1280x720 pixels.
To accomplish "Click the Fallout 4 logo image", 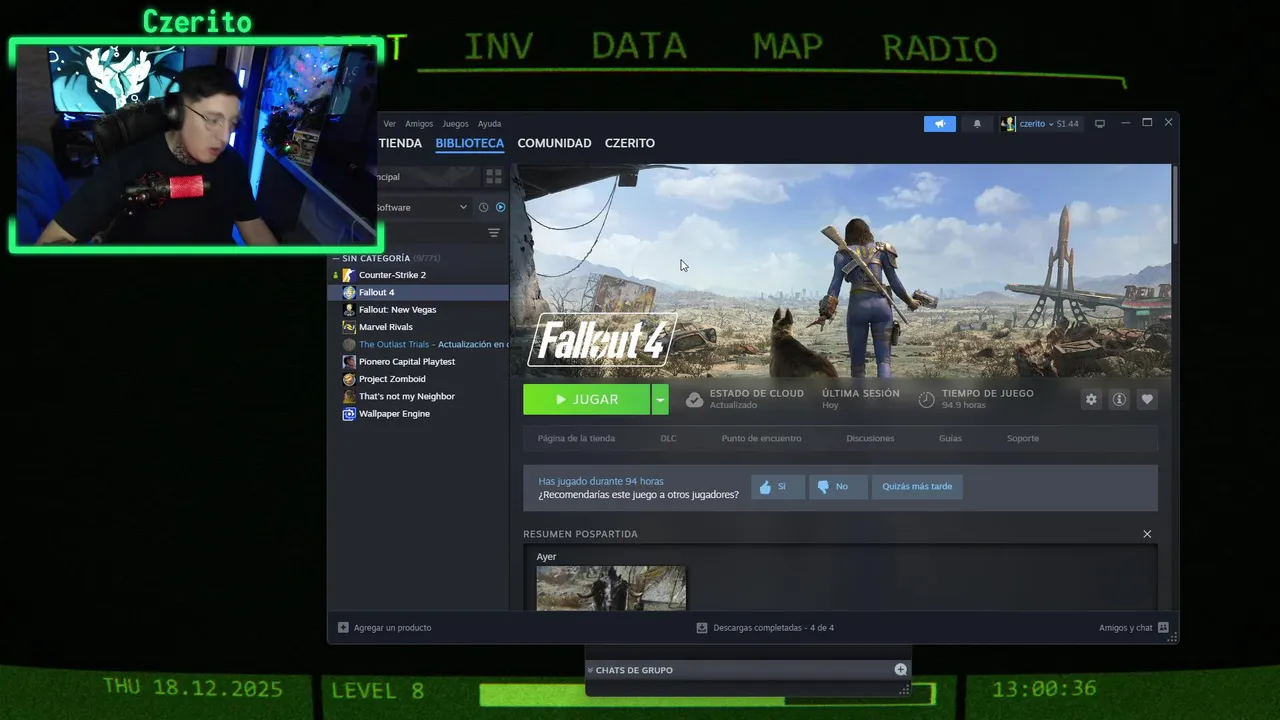I will (x=602, y=340).
